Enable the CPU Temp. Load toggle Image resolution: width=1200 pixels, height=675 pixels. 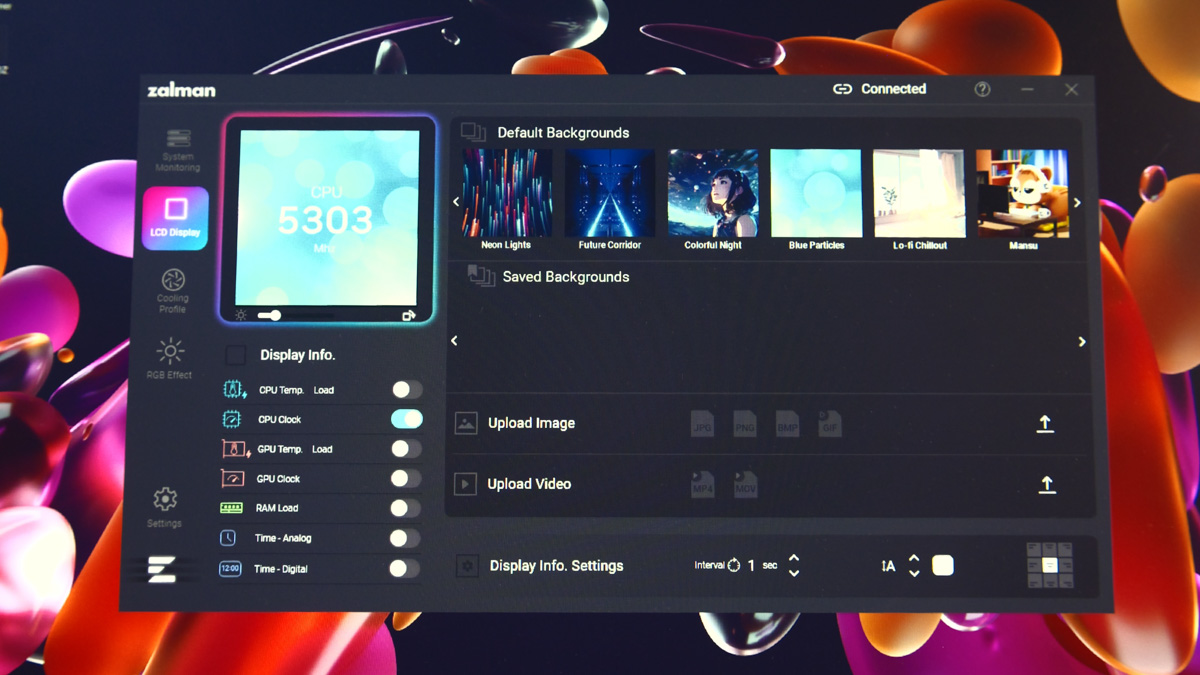tap(406, 390)
